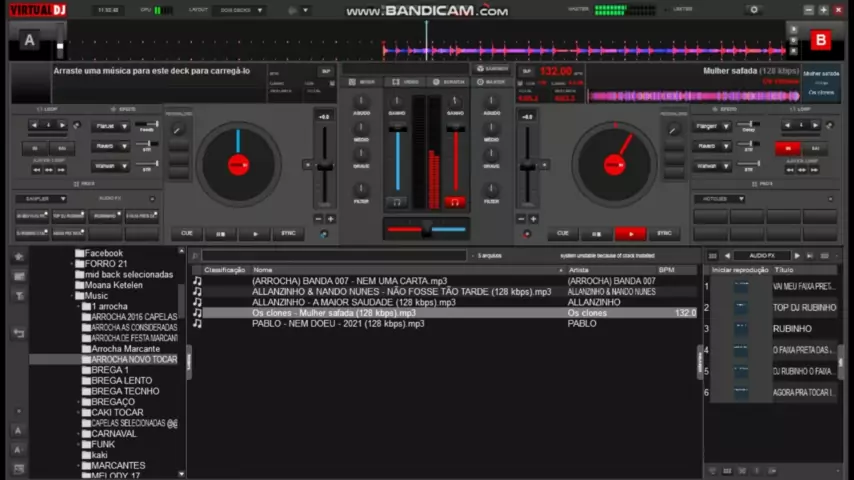Toggle left channel headphone monitor button
Screen dimensions: 854x480
pos(397,202)
